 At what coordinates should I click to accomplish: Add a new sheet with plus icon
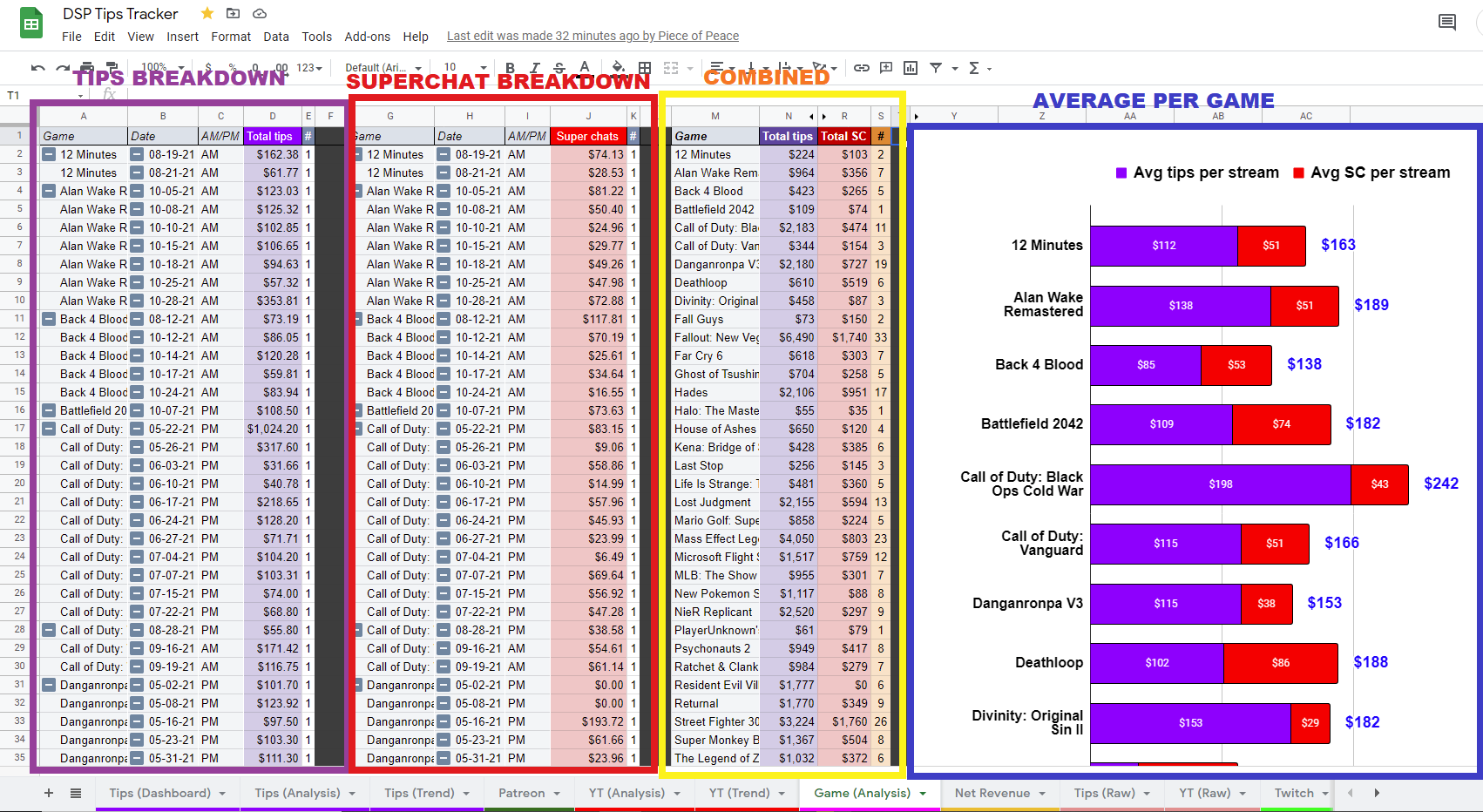pos(49,793)
